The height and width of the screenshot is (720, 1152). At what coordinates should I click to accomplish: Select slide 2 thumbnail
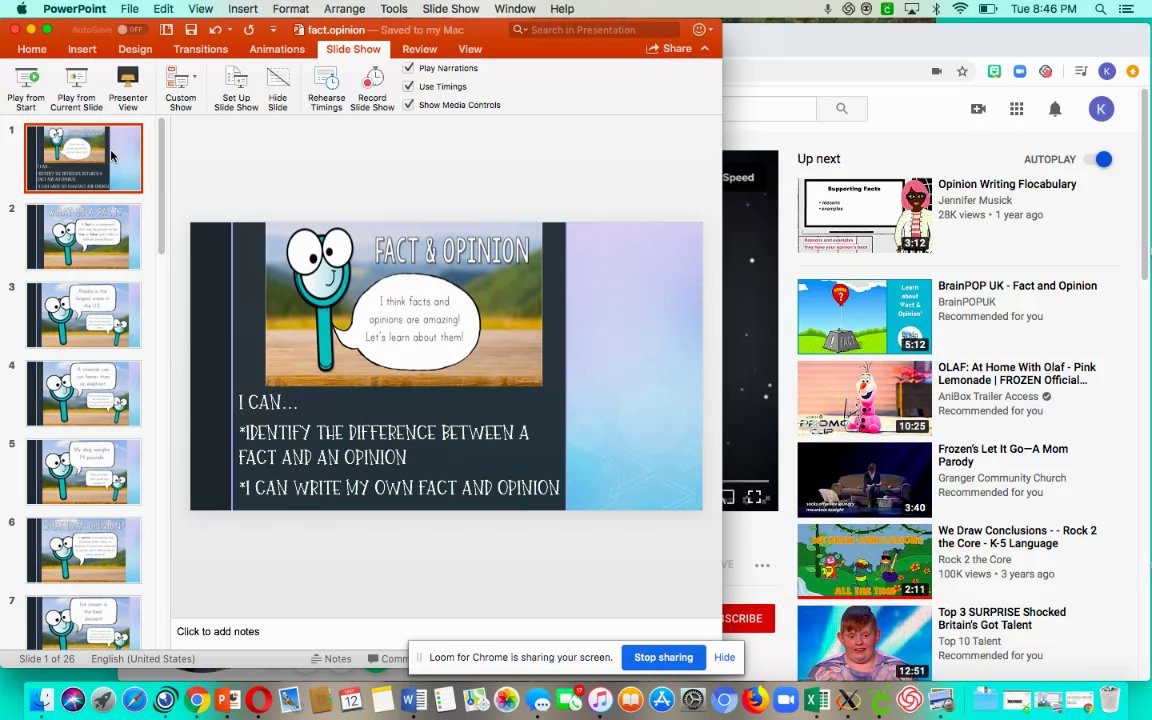pos(84,237)
